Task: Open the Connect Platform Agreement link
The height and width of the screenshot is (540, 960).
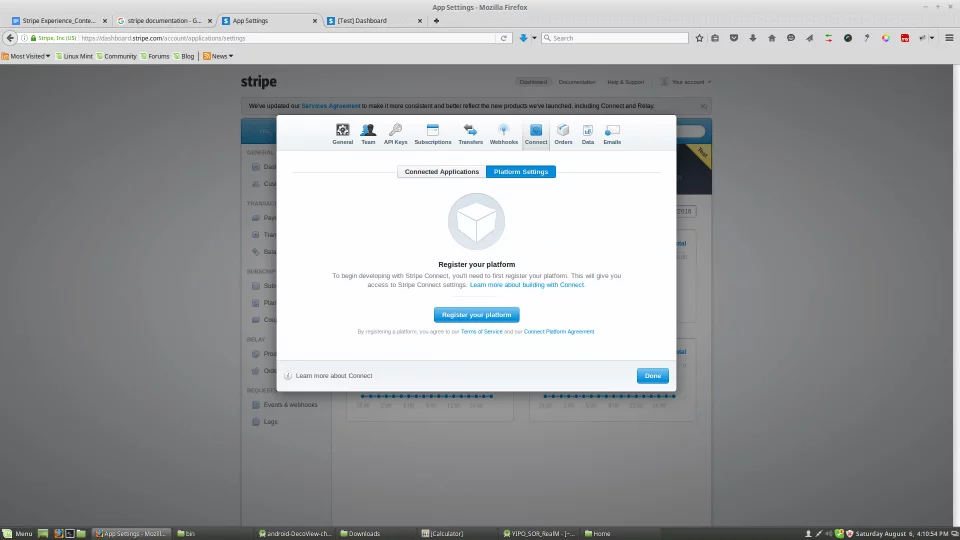Action: pos(559,332)
